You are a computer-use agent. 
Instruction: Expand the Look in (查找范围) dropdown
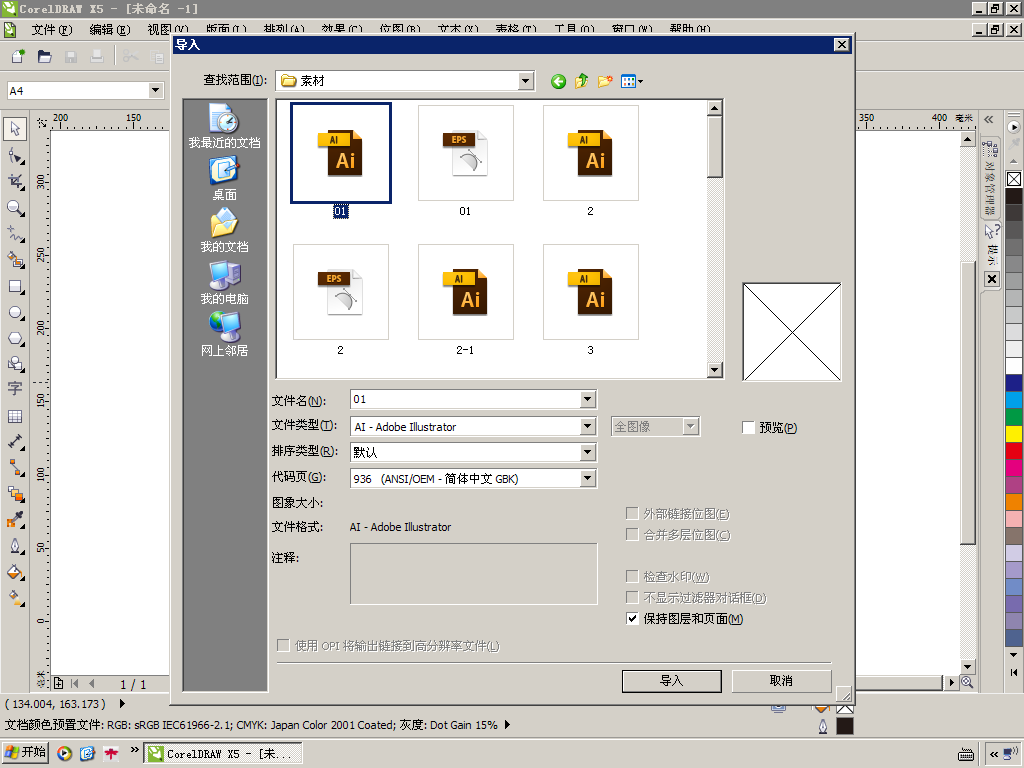[526, 81]
